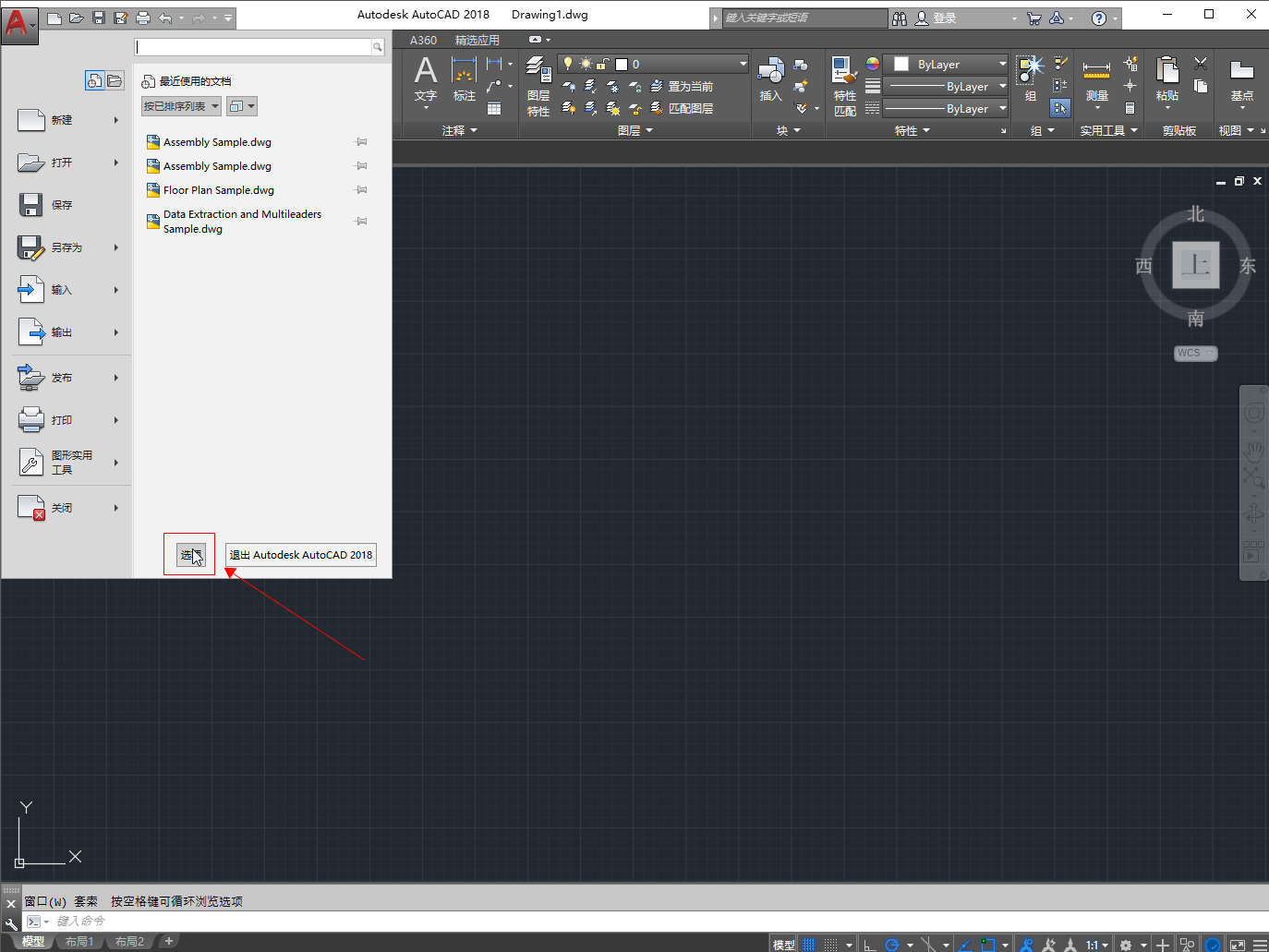Click the color wheel object color icon
Screen dimensions: 1269x952
point(872,64)
